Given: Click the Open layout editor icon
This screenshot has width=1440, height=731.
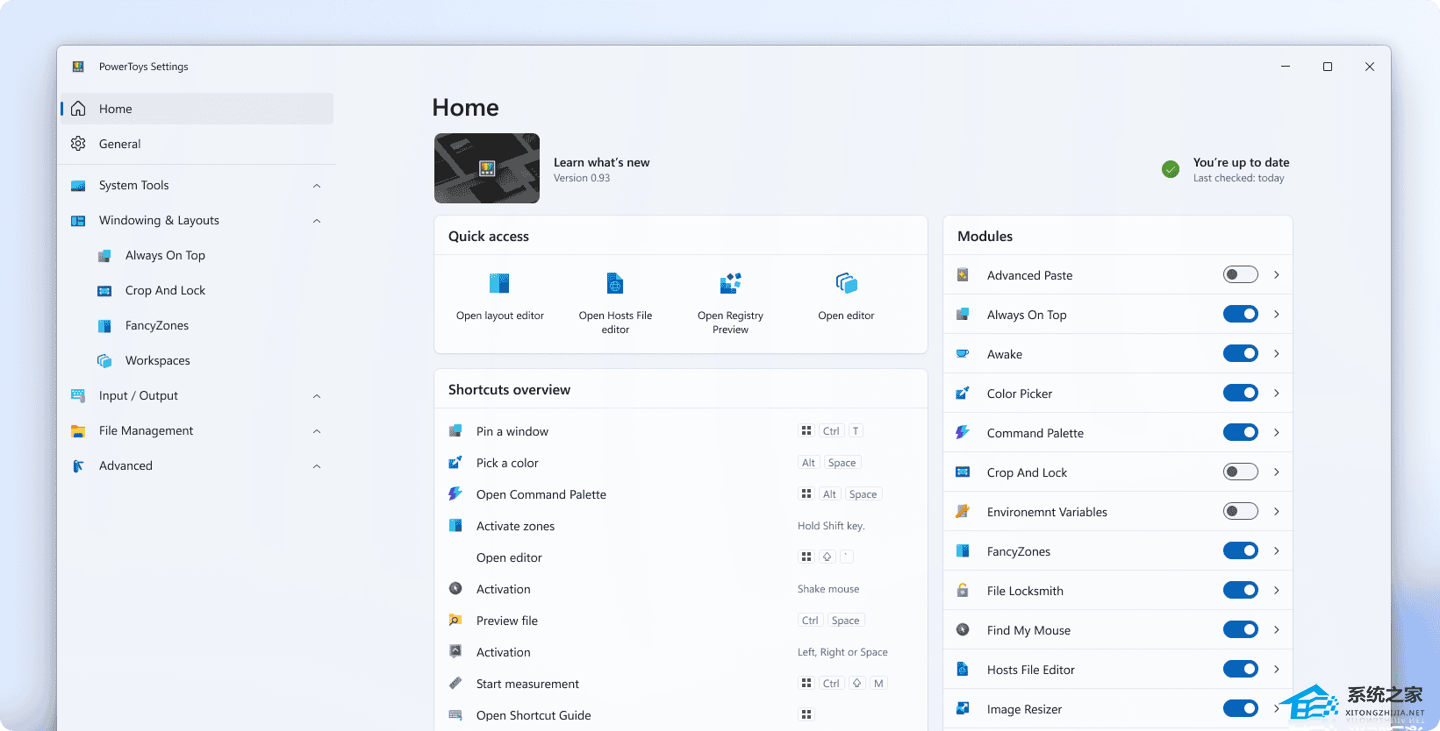Looking at the screenshot, I should 499,284.
